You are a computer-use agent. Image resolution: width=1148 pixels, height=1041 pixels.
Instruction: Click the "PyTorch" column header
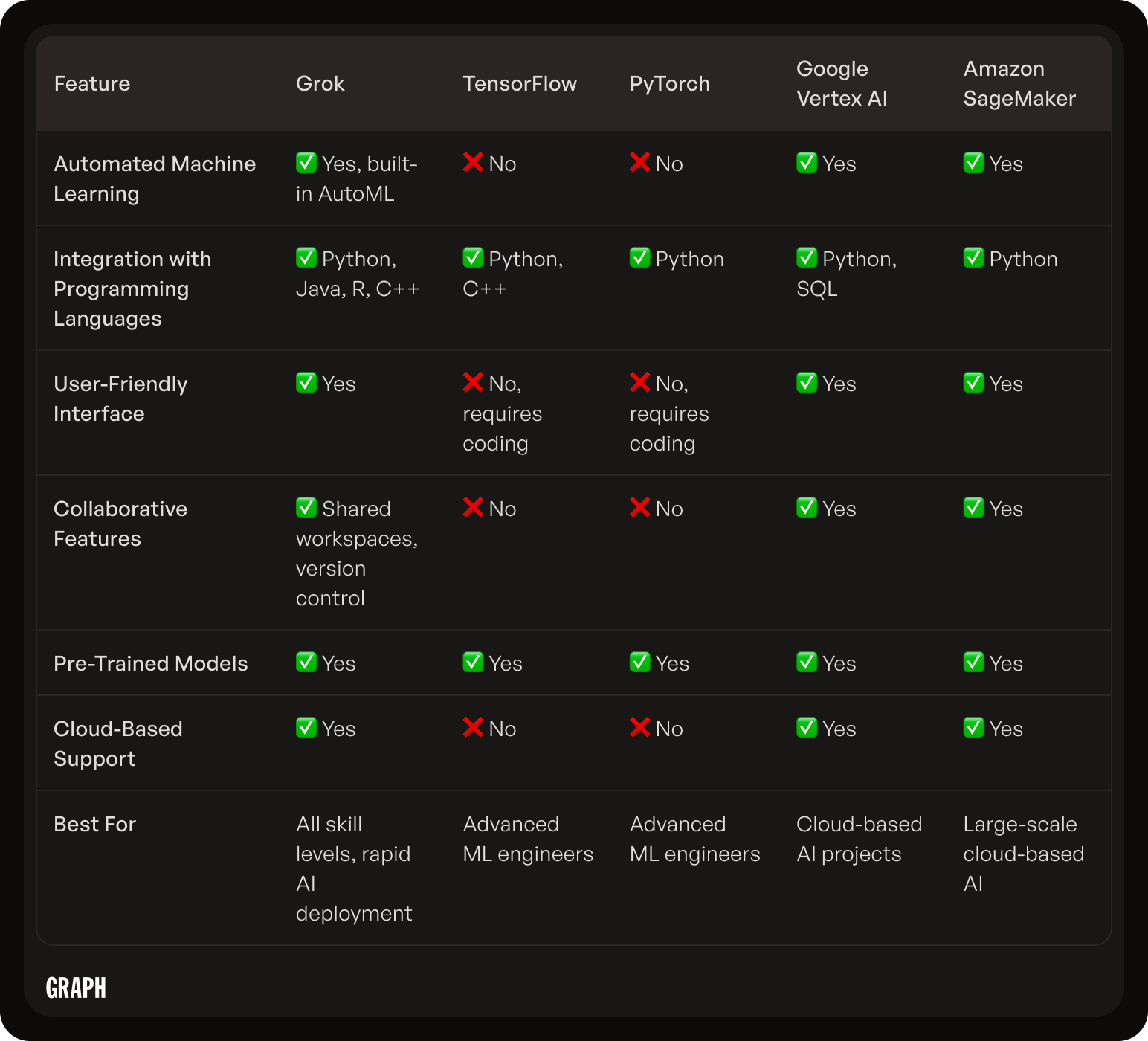[670, 83]
